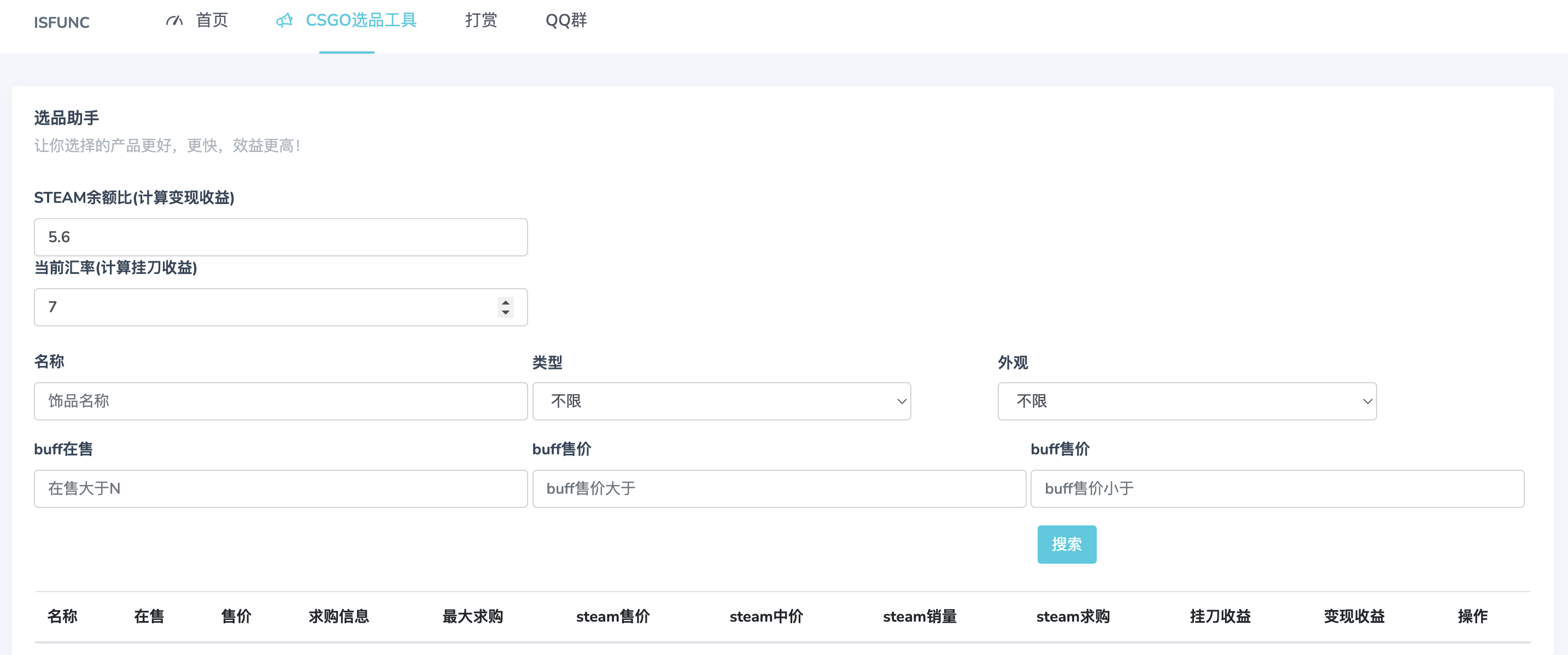This screenshot has height=655, width=1568.
Task: Click the 搜索 search button
Action: (x=1067, y=544)
